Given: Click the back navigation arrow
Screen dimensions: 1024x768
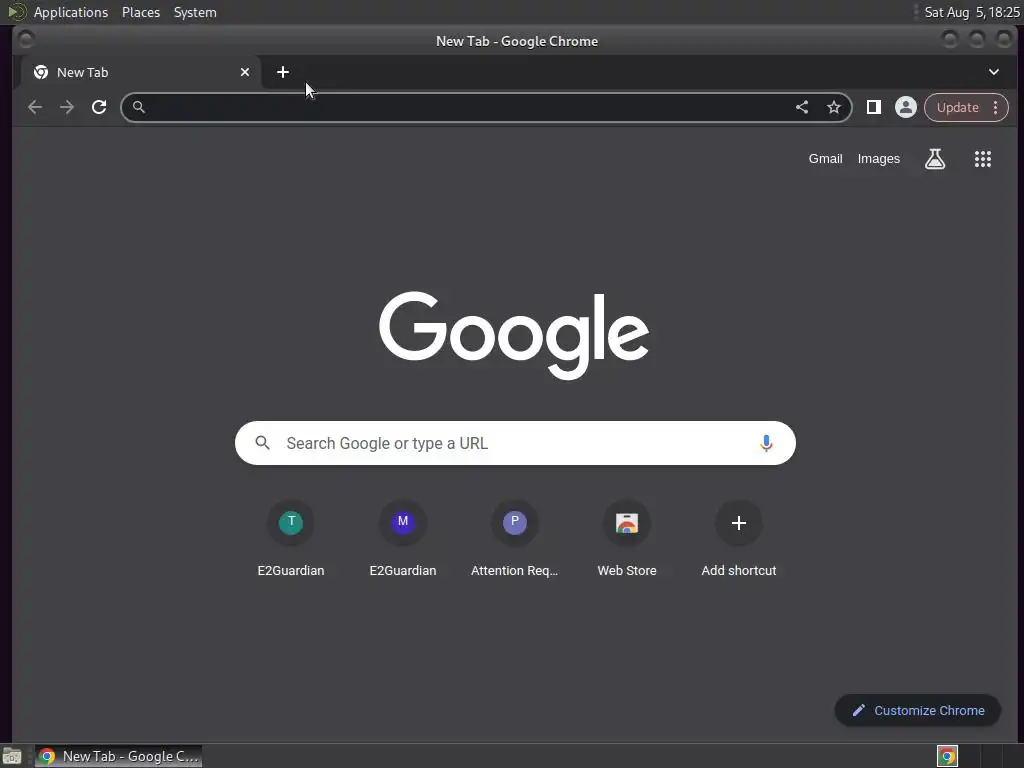Looking at the screenshot, I should (35, 107).
